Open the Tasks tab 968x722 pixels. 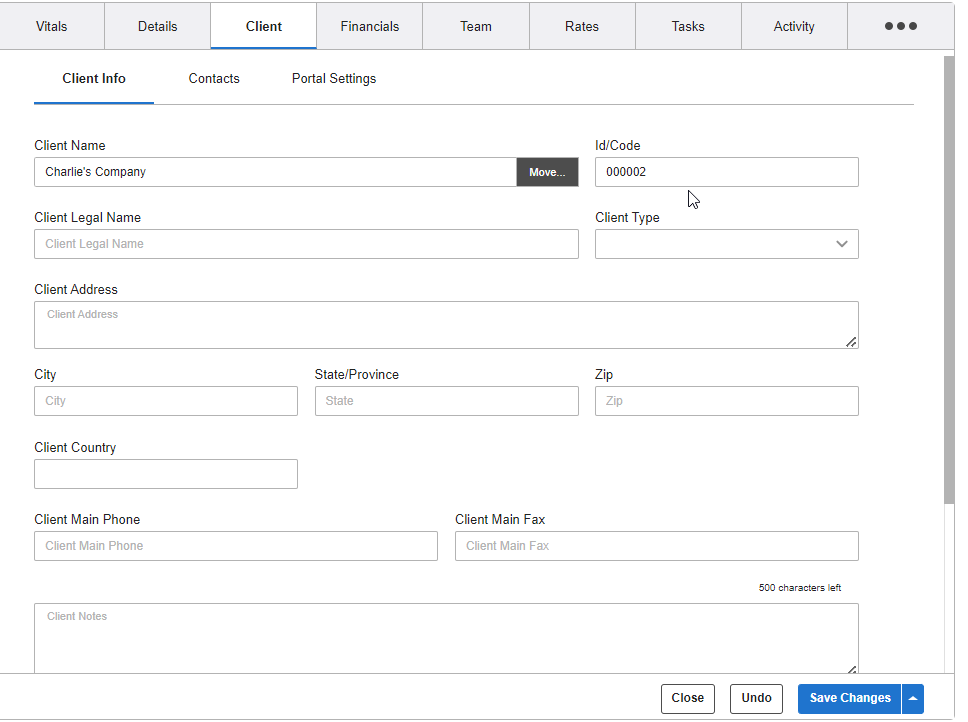[x=687, y=26]
